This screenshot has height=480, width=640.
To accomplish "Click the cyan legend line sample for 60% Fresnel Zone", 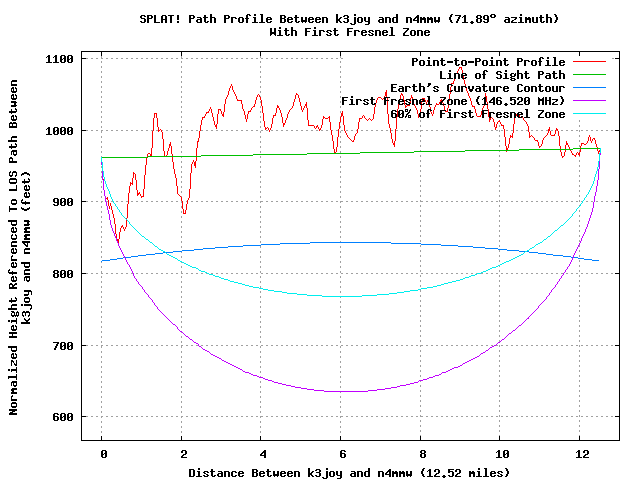I will (x=589, y=113).
